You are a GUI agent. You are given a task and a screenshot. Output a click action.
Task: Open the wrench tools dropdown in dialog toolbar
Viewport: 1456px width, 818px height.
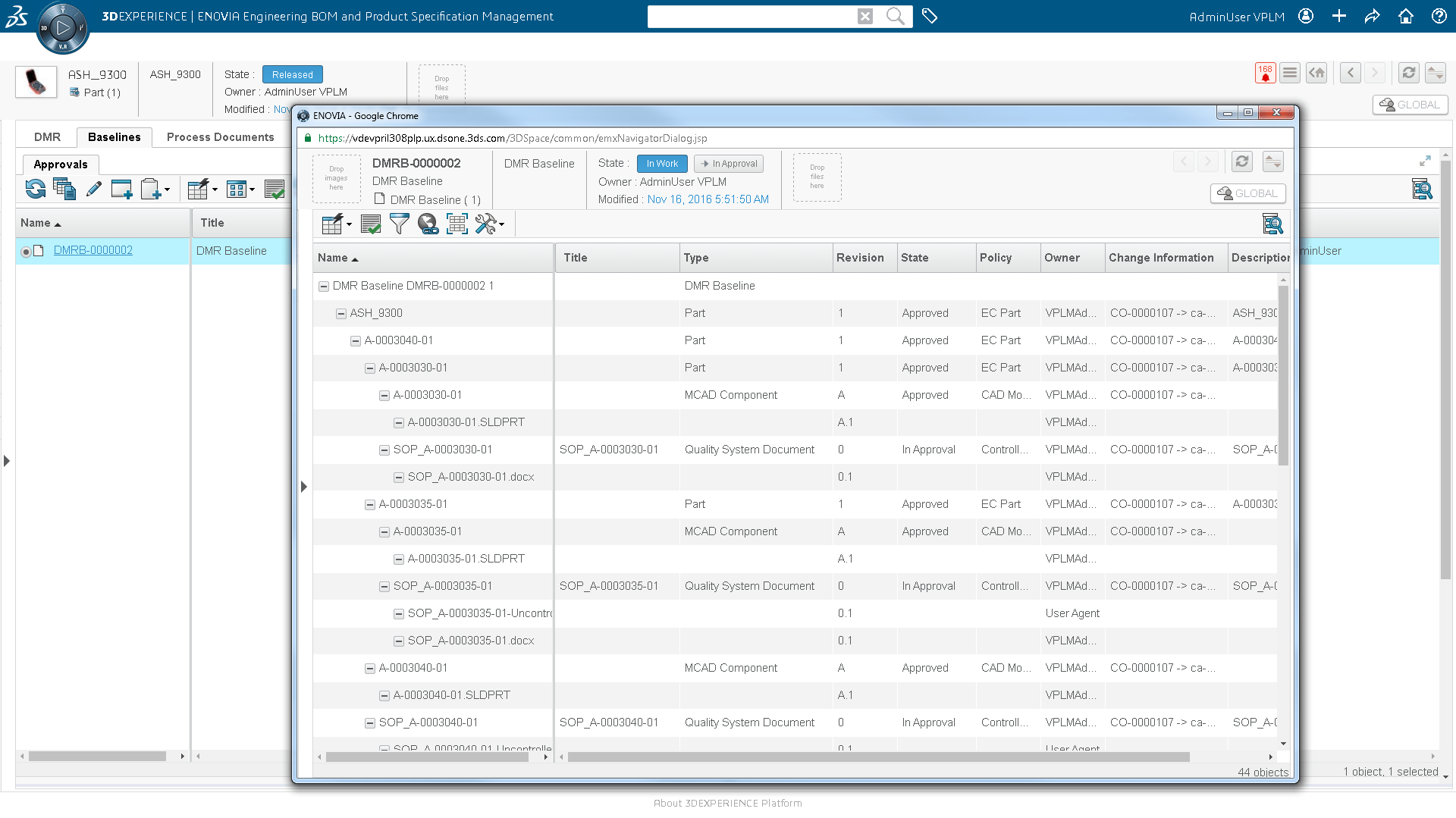click(489, 224)
